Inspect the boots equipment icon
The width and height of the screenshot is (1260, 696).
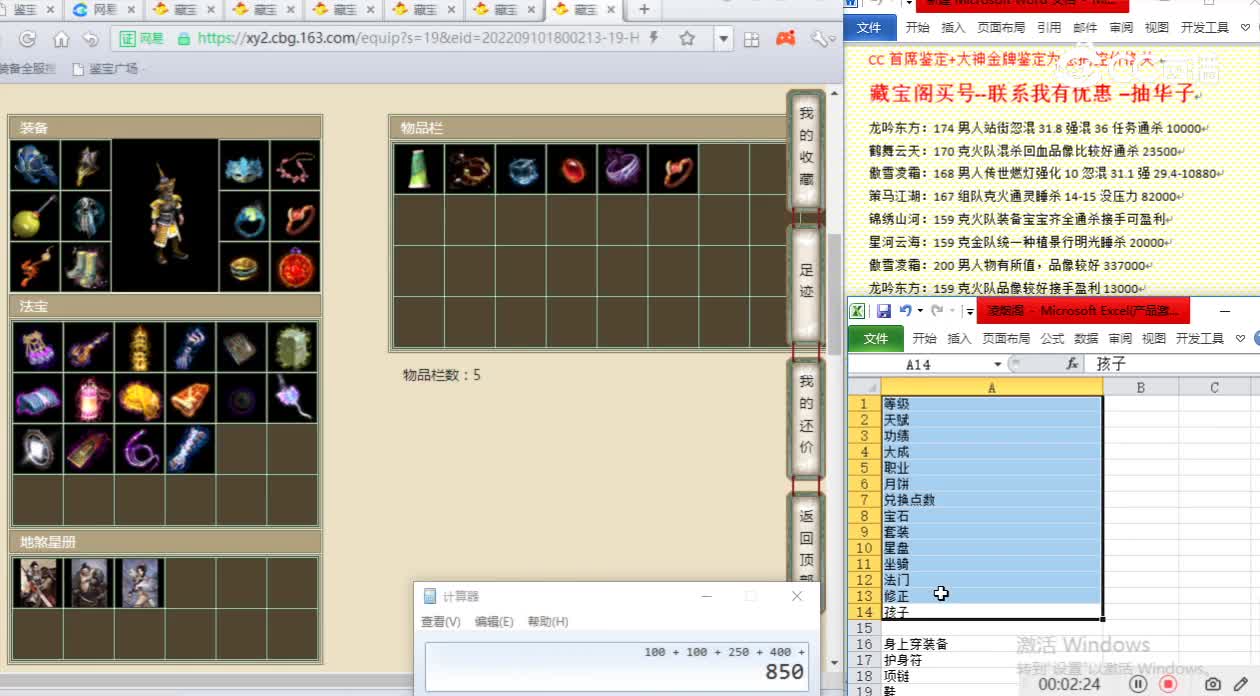click(x=85, y=267)
